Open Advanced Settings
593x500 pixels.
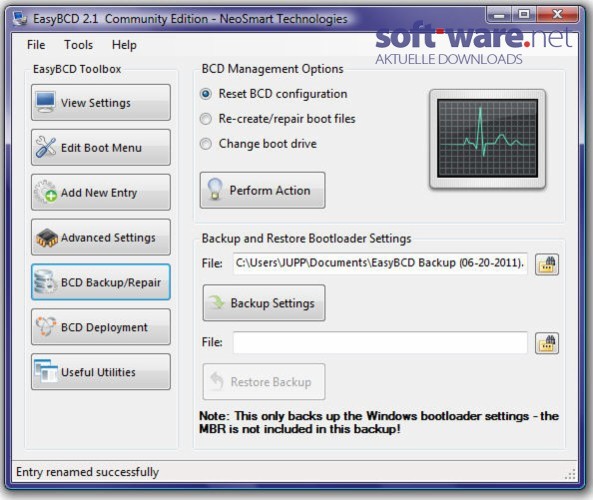101,238
